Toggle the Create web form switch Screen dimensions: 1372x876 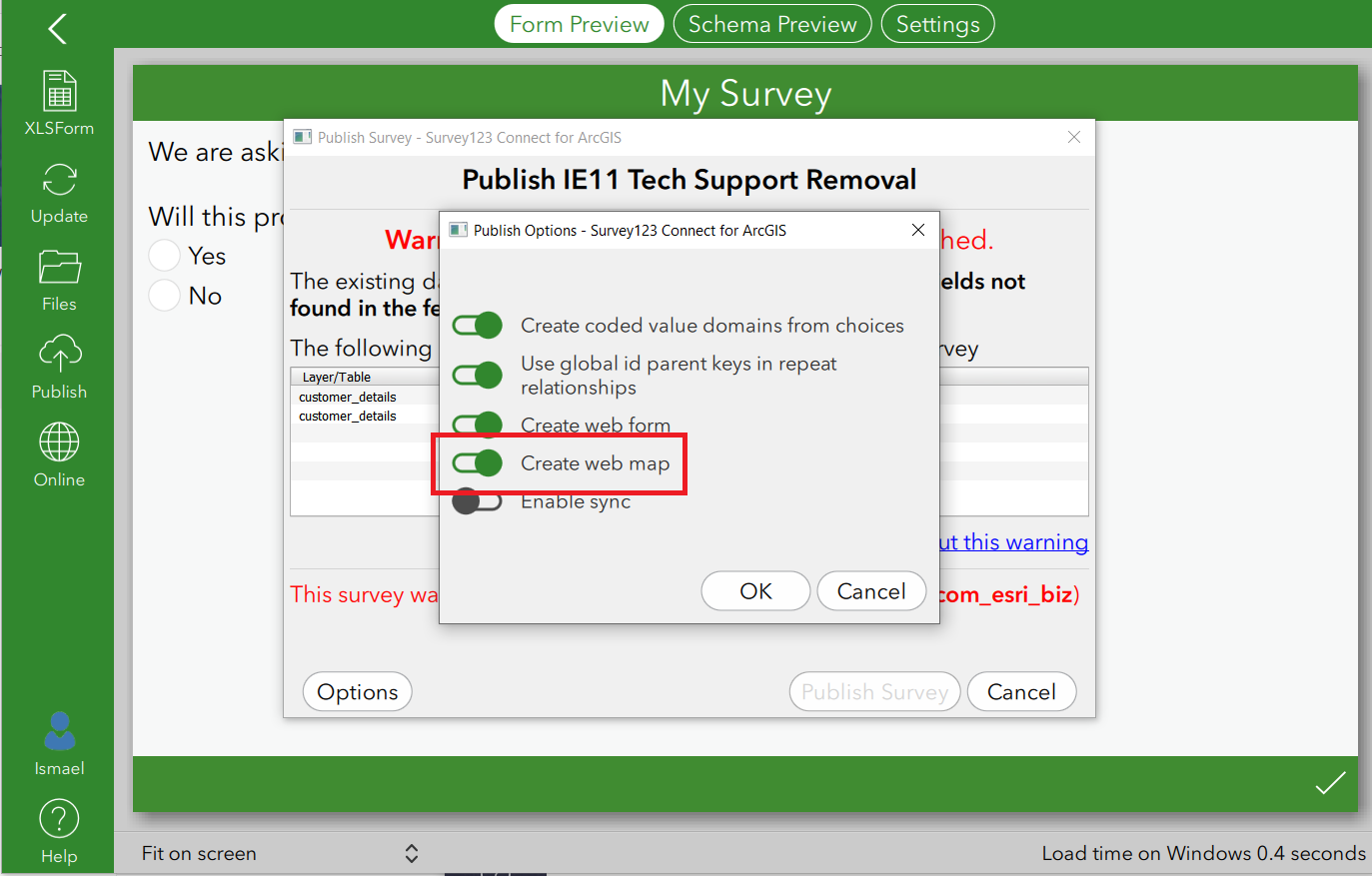click(x=477, y=425)
